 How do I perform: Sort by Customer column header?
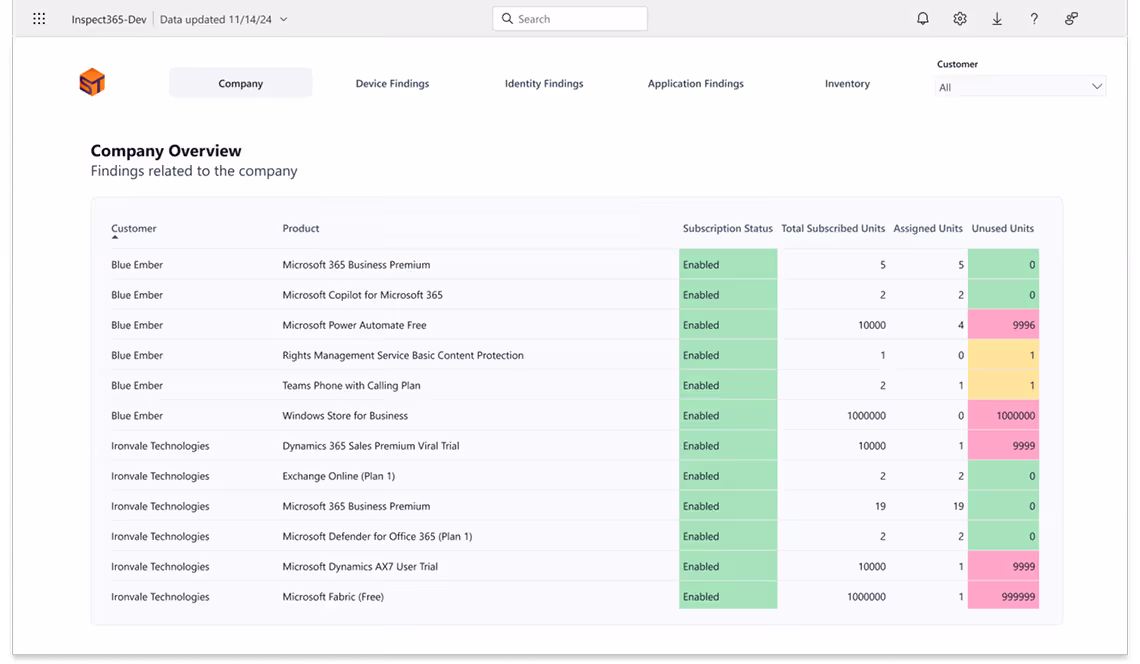point(134,228)
